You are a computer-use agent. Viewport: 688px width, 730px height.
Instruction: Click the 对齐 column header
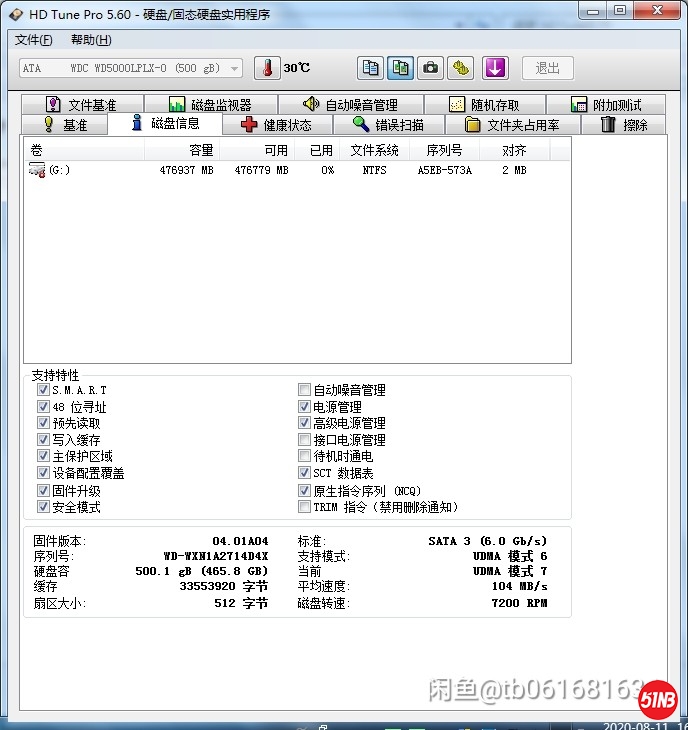[514, 150]
